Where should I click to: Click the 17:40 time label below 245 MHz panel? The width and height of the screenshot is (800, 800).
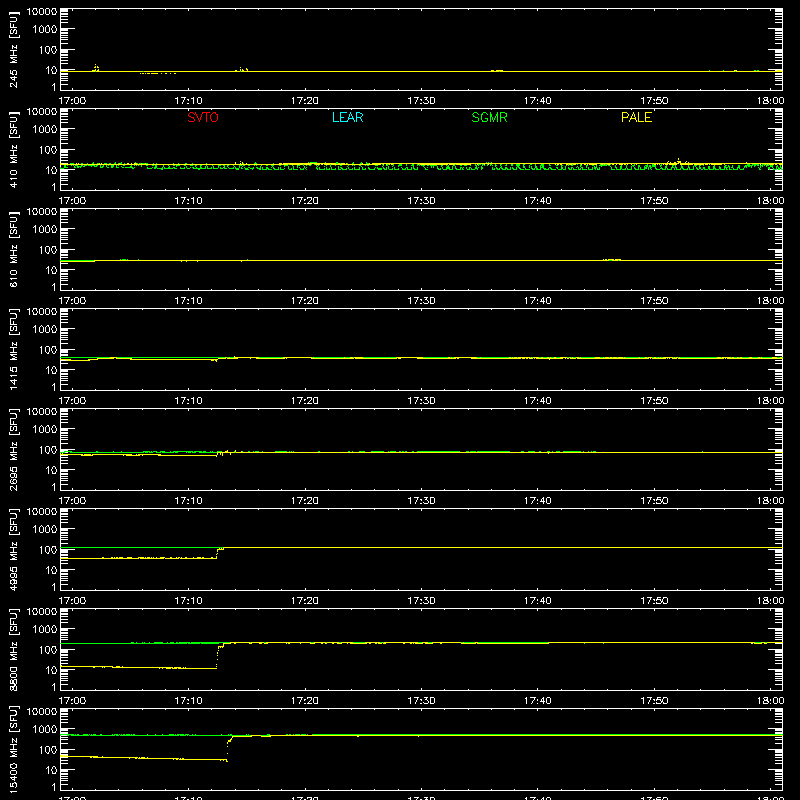(537, 101)
